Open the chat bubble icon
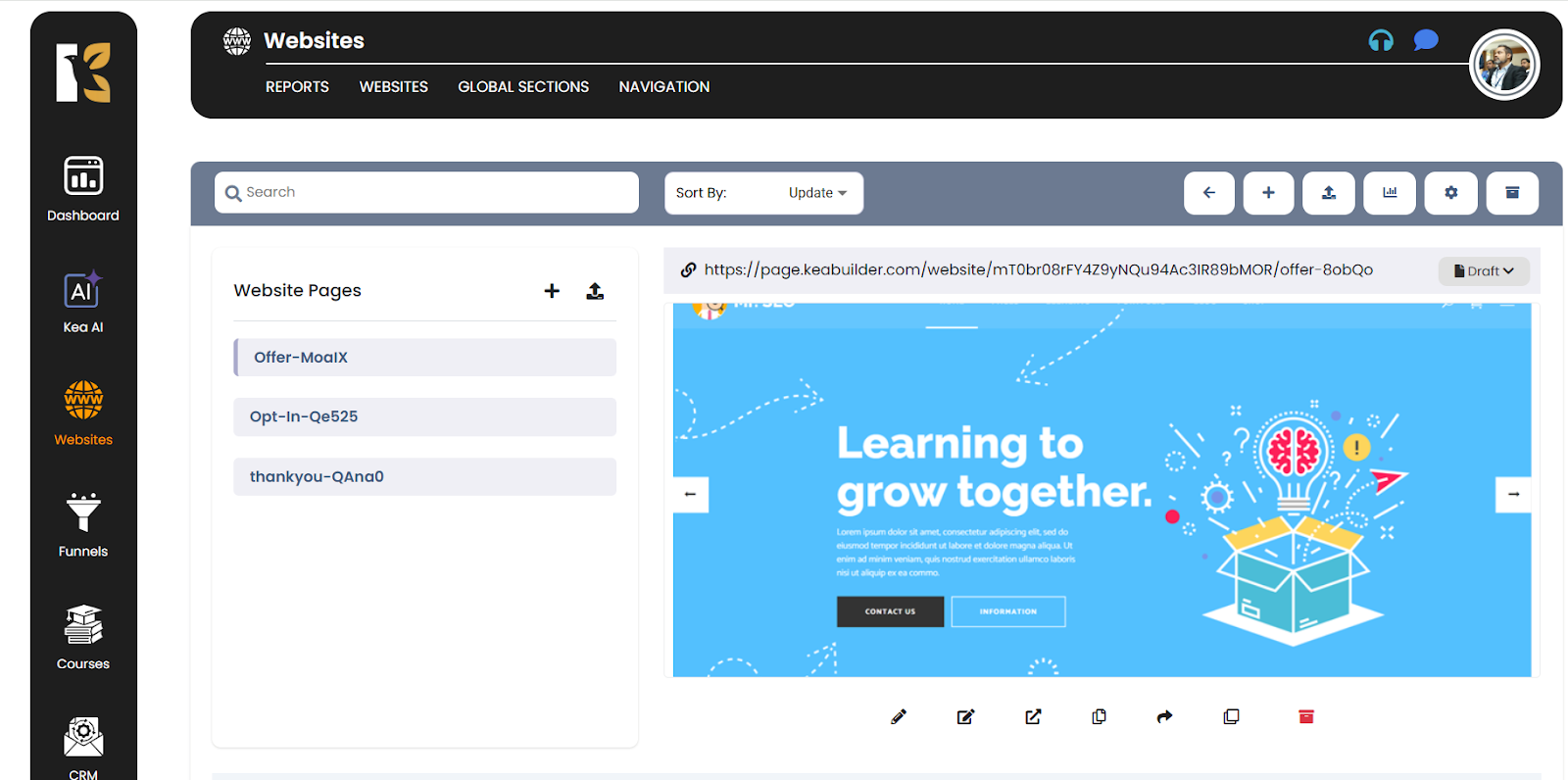The image size is (1568, 780). pos(1426,40)
